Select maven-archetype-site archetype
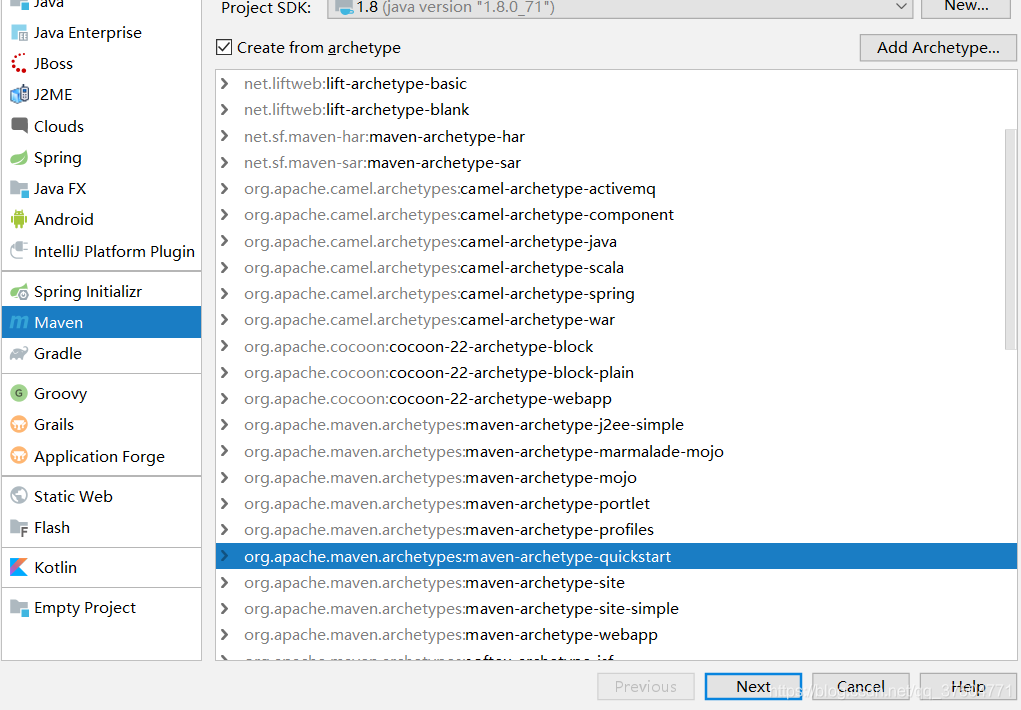 616,582
